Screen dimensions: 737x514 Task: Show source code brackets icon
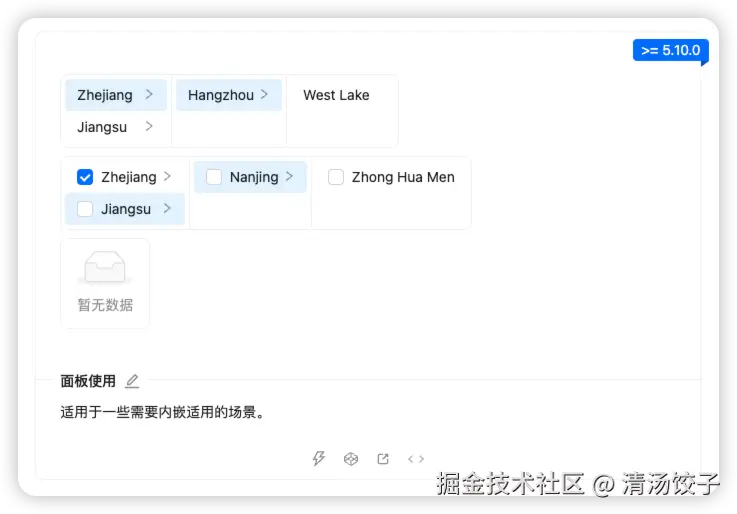[416, 459]
